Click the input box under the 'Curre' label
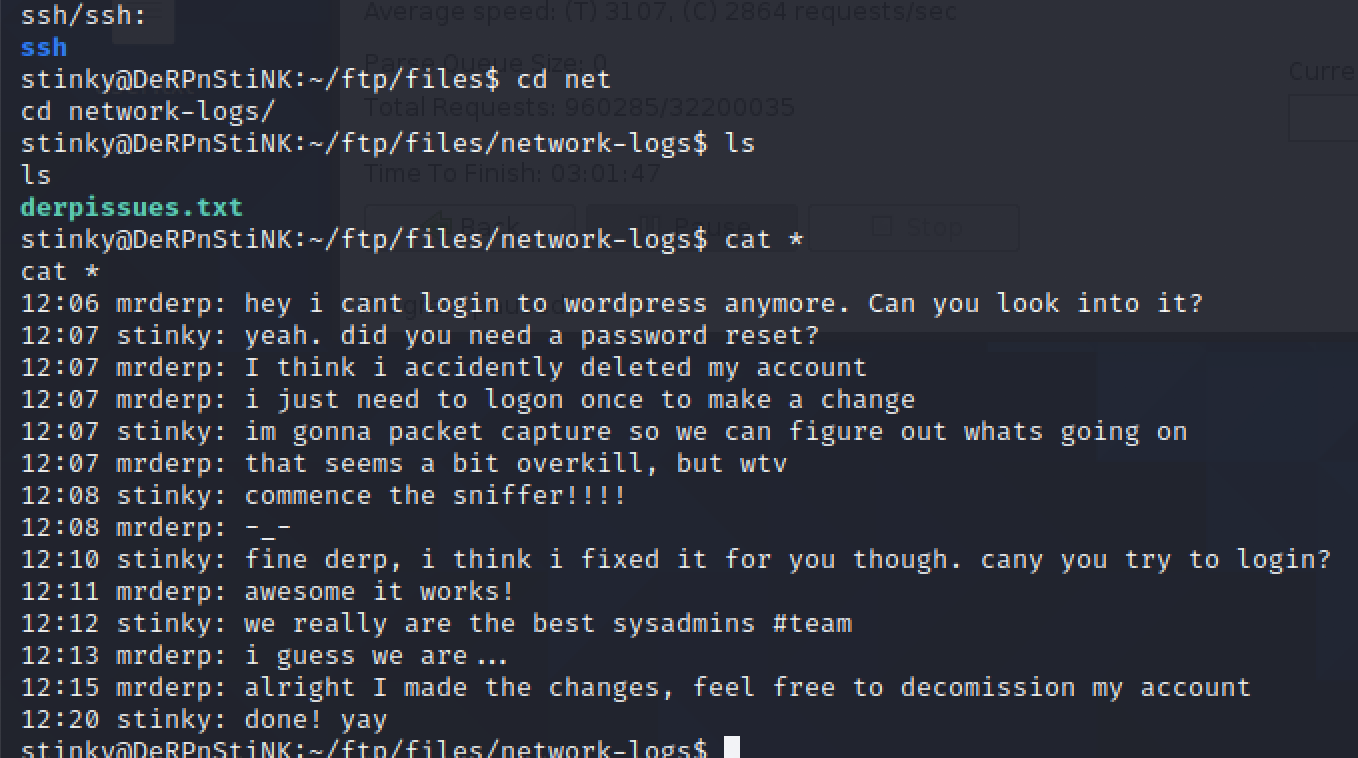The width and height of the screenshot is (1358, 758). [1323, 118]
